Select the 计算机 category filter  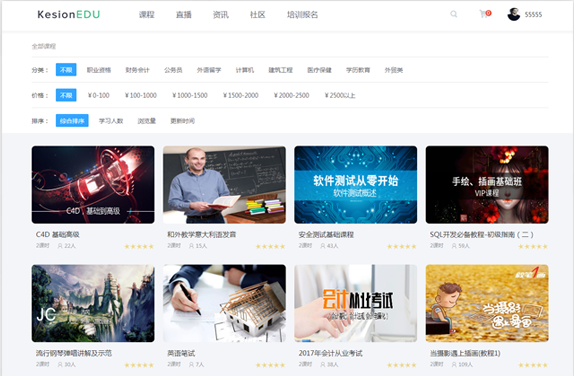click(245, 70)
